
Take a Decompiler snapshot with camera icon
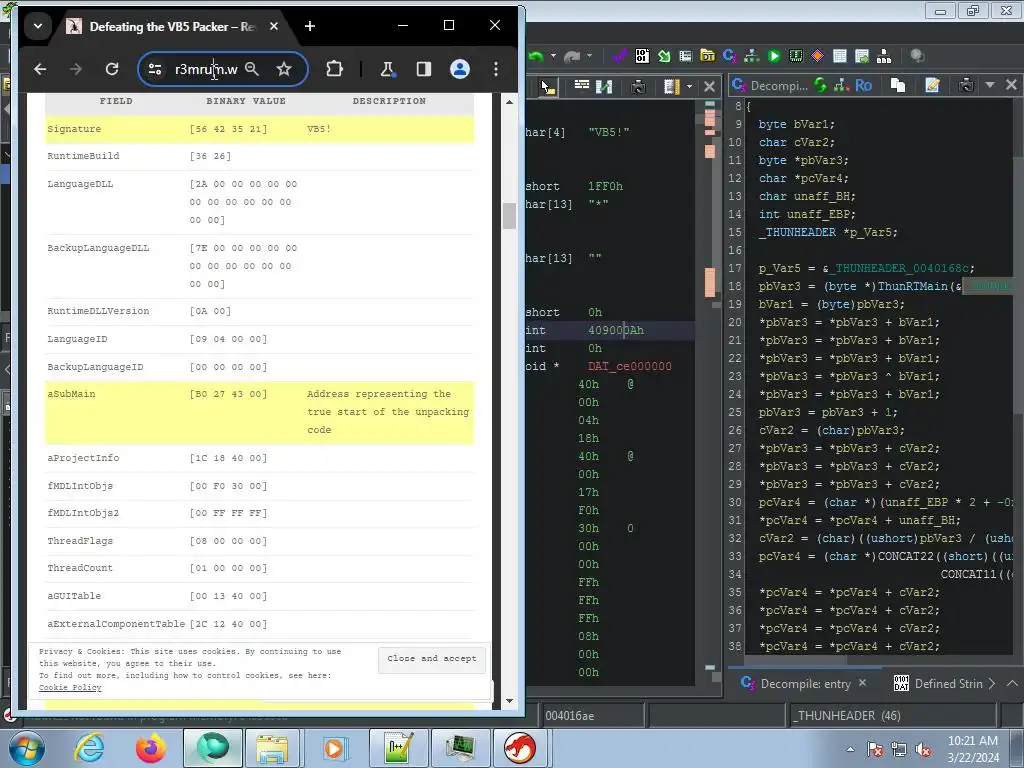[x=966, y=85]
